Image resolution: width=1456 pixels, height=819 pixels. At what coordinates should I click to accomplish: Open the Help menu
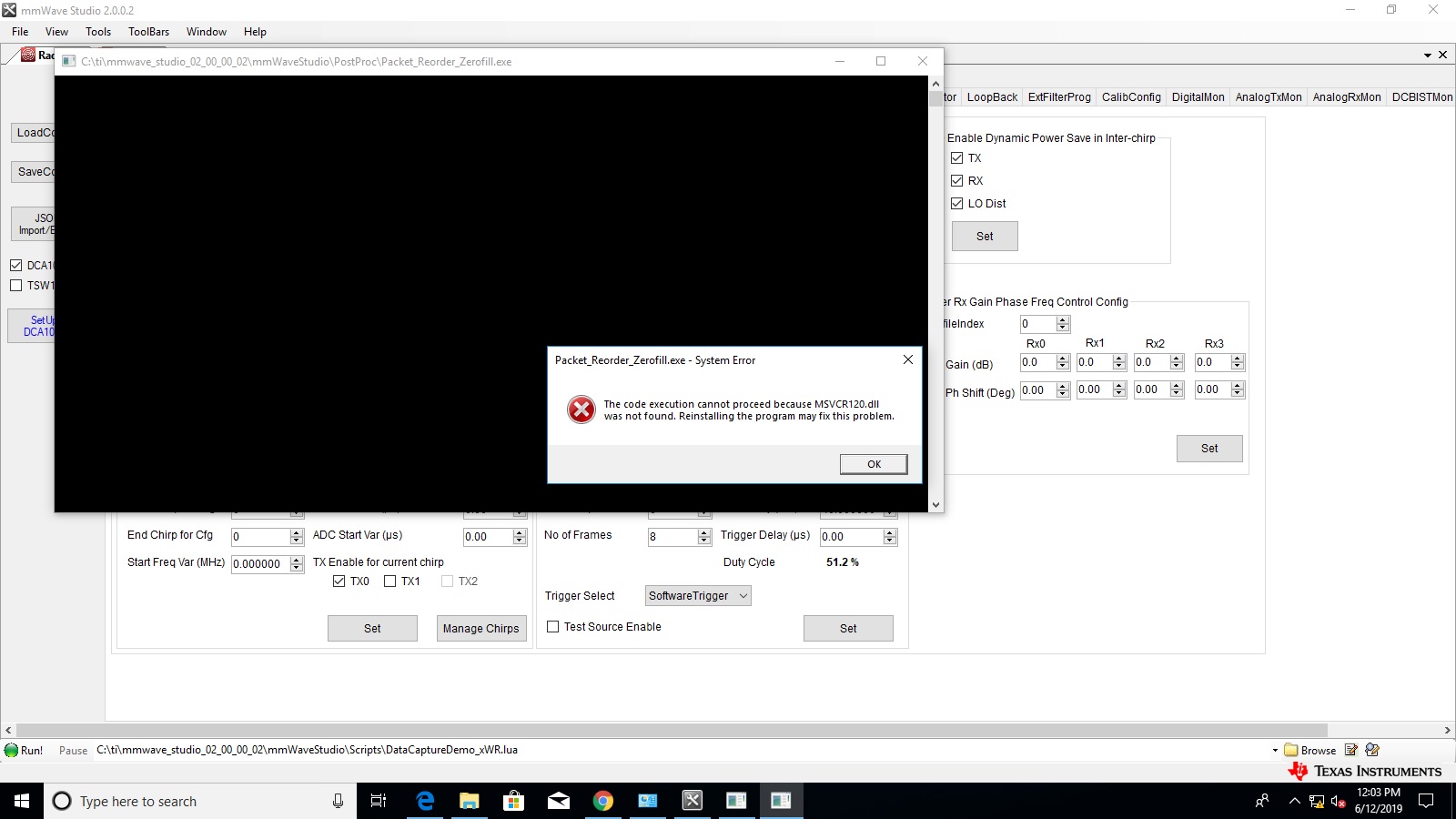click(x=255, y=32)
